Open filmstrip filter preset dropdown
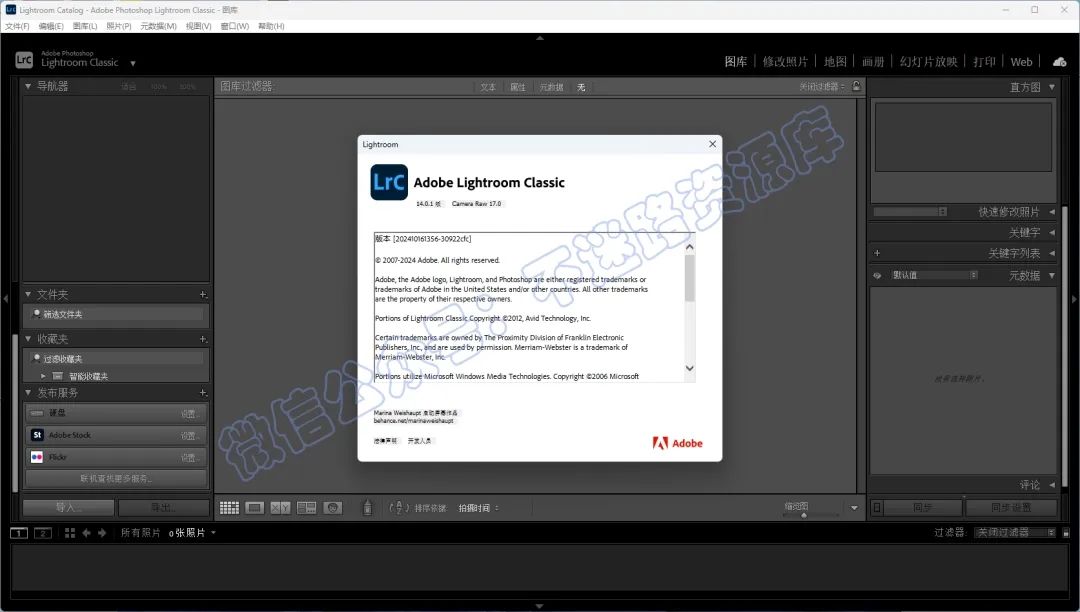Image resolution: width=1080 pixels, height=612 pixels. [x=1016, y=533]
